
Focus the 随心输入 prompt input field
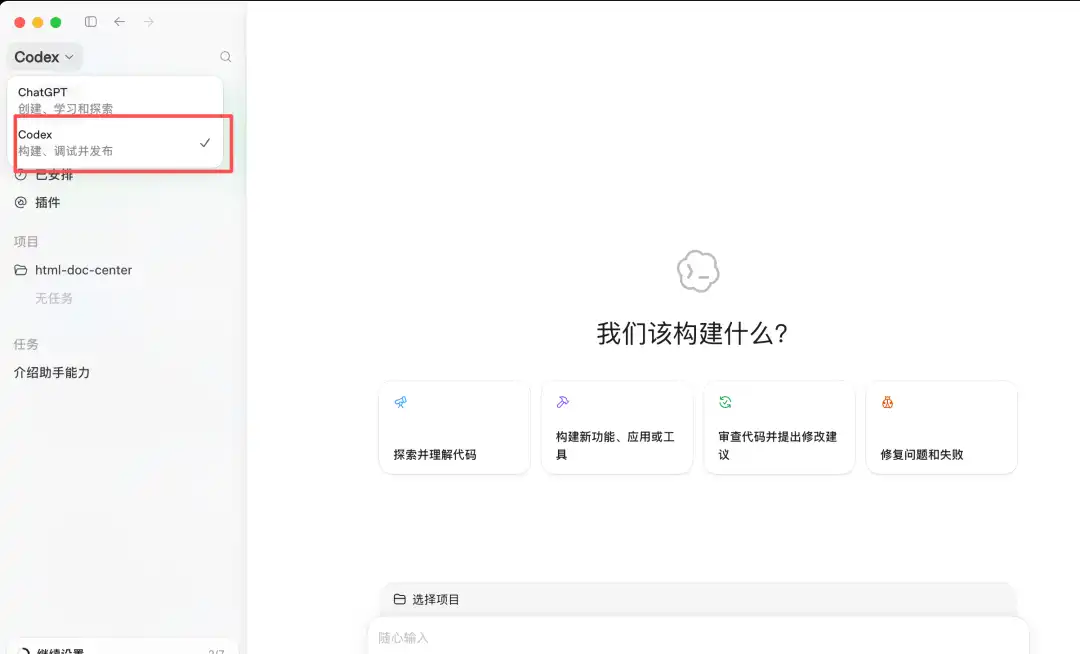point(698,638)
